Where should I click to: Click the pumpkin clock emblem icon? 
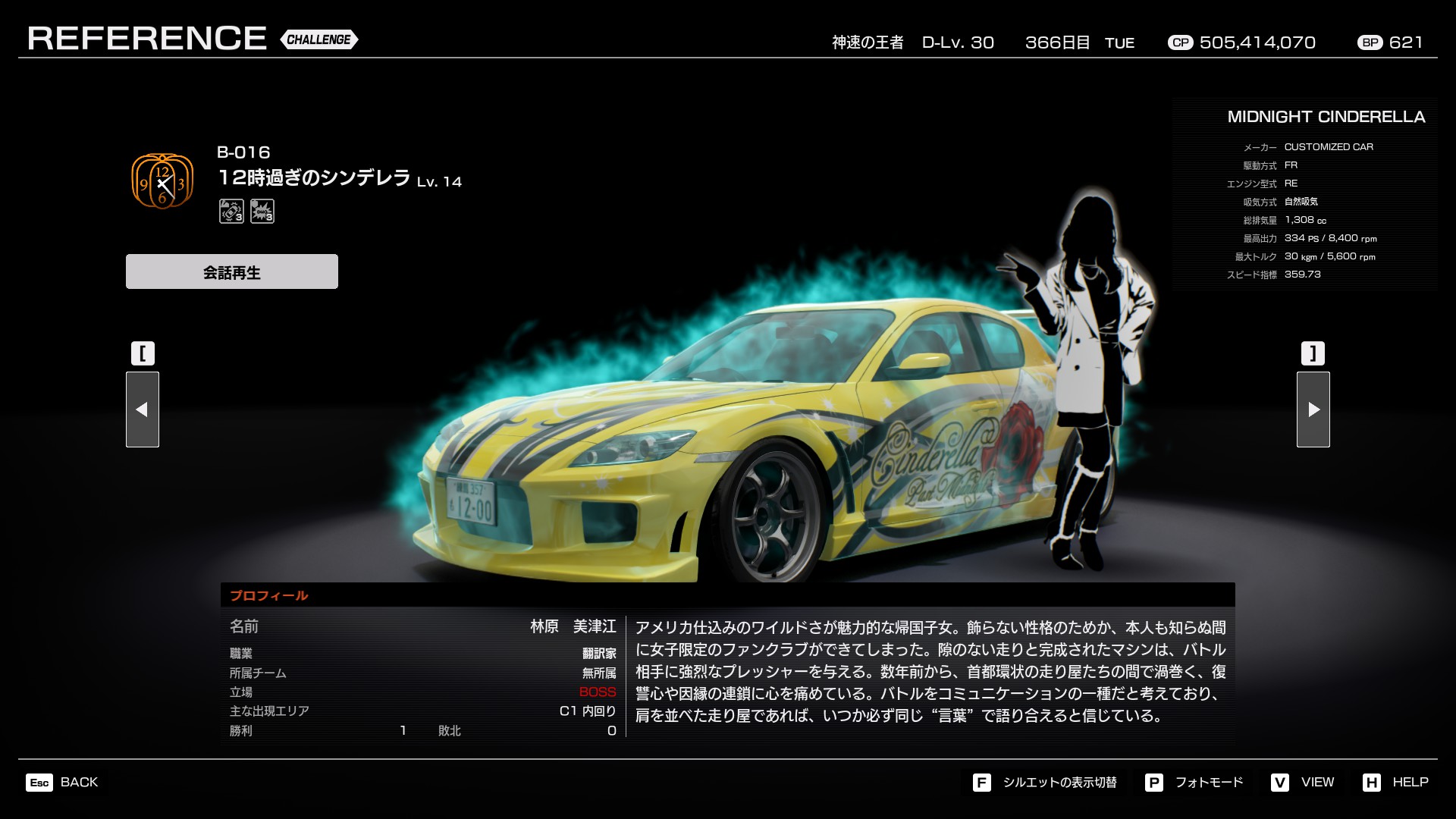pyautogui.click(x=162, y=181)
